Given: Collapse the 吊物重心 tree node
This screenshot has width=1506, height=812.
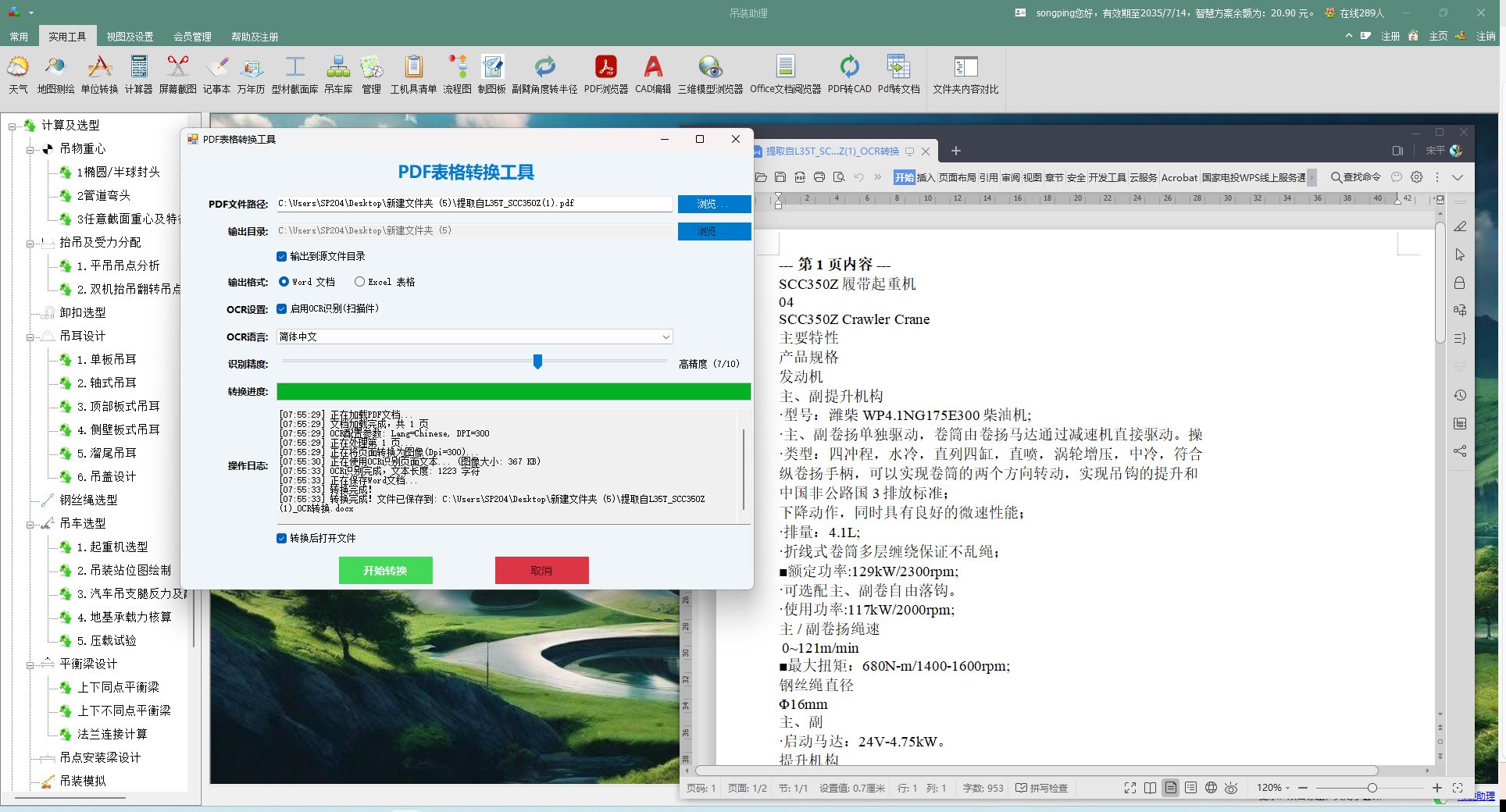Looking at the screenshot, I should tap(30, 149).
